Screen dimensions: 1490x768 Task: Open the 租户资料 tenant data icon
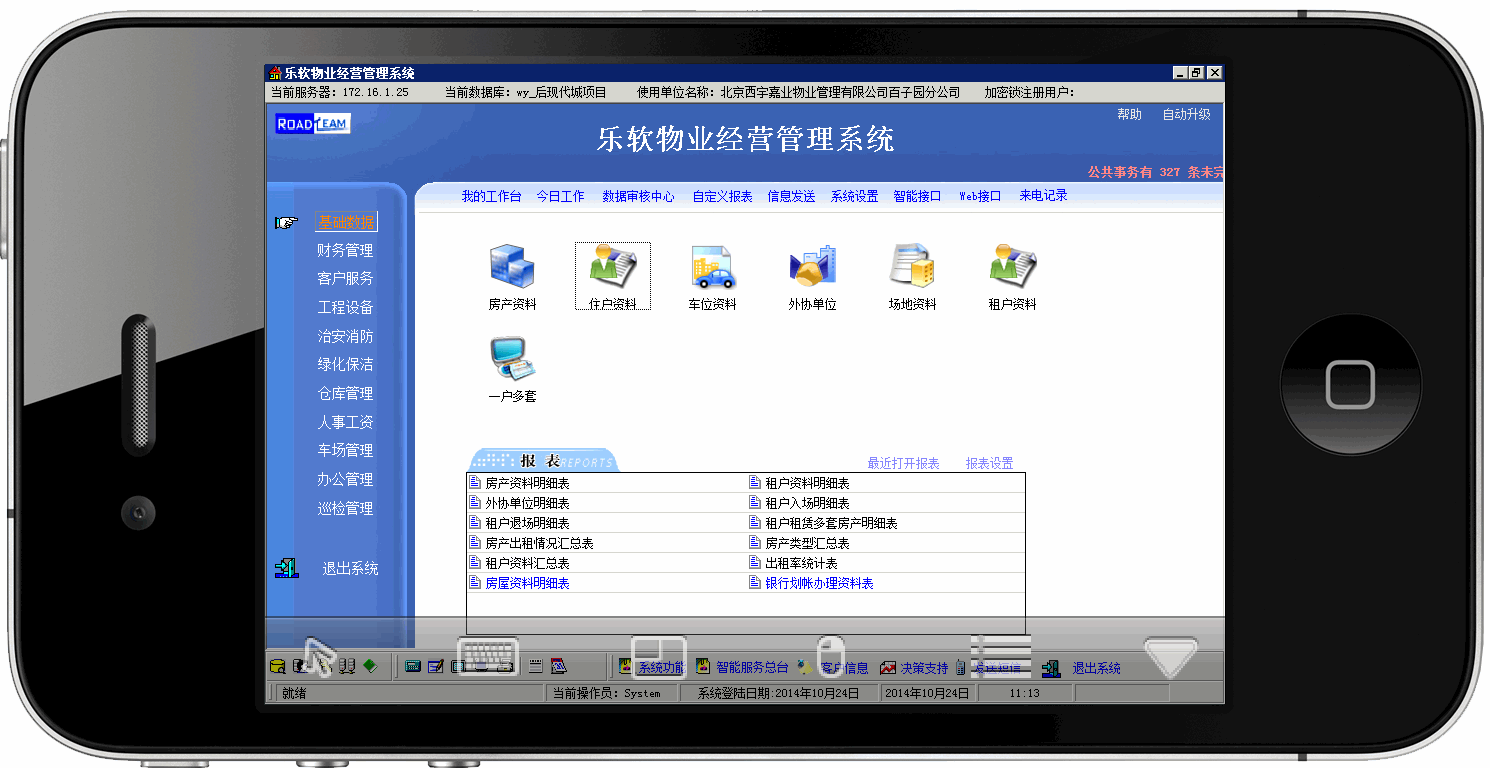(x=1012, y=267)
